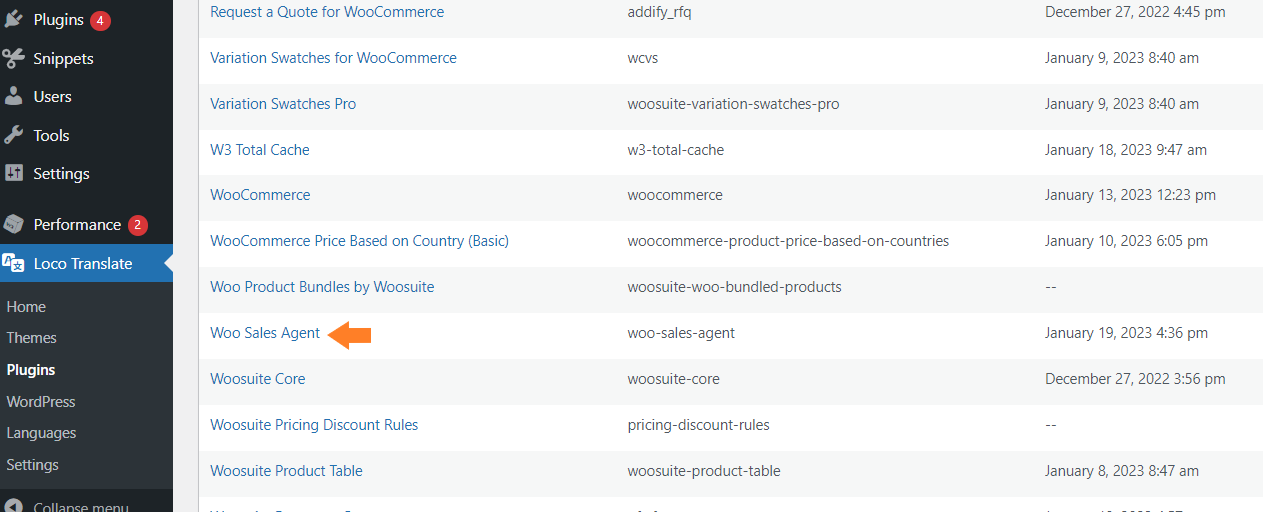Open Variation Swatches Pro link
1263x512 pixels.
(283, 104)
